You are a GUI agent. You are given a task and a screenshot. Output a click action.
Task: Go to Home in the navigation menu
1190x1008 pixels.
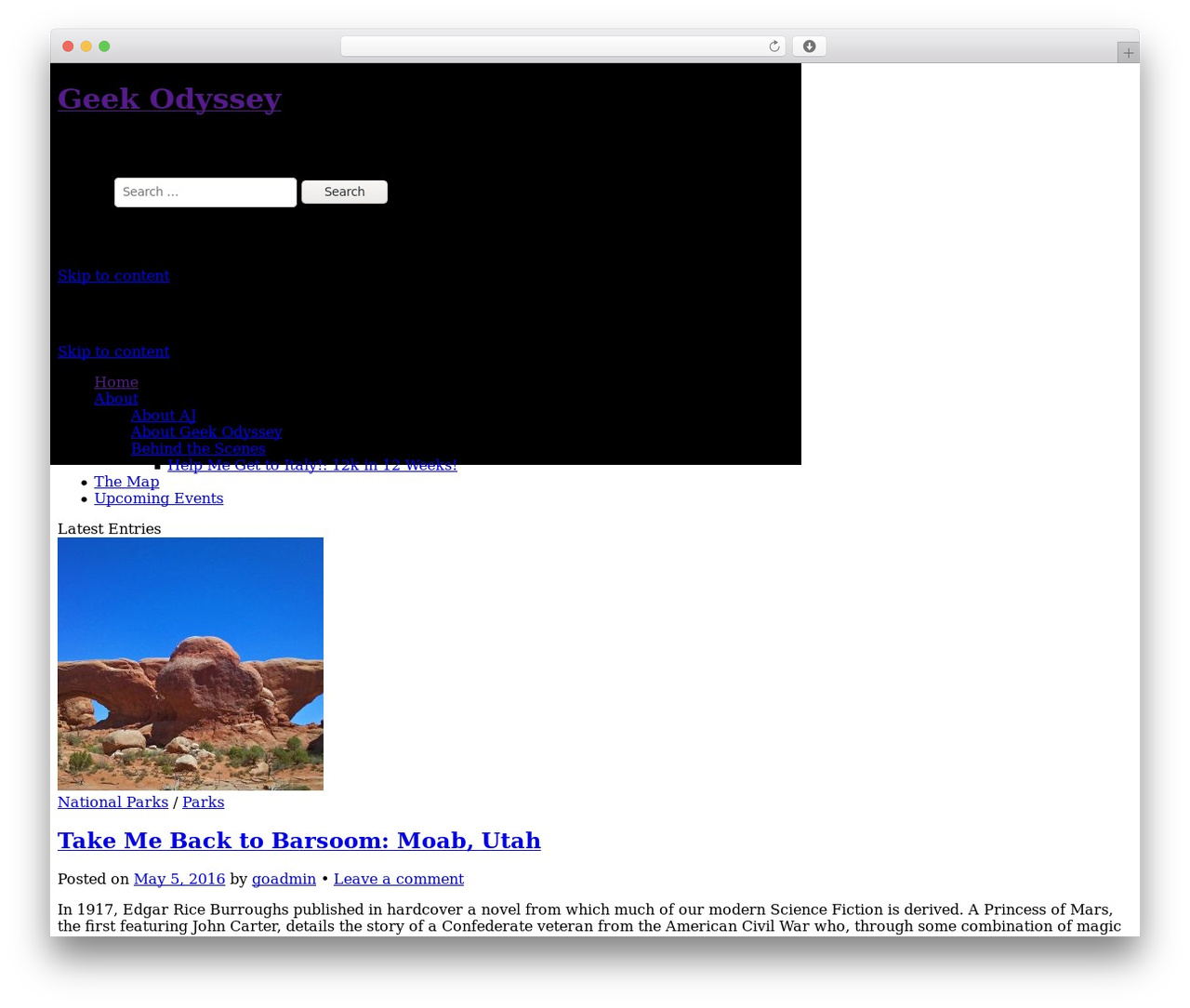(116, 382)
